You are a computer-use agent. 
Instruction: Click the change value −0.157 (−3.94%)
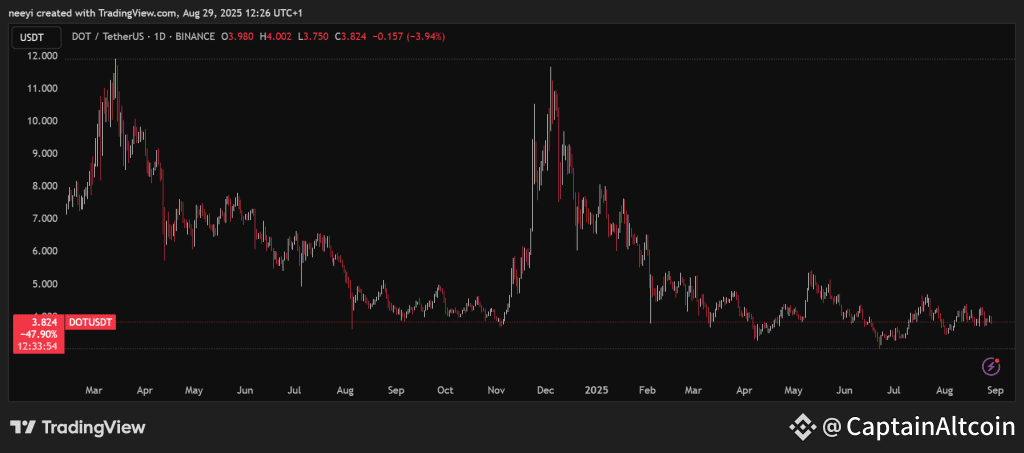coord(408,37)
